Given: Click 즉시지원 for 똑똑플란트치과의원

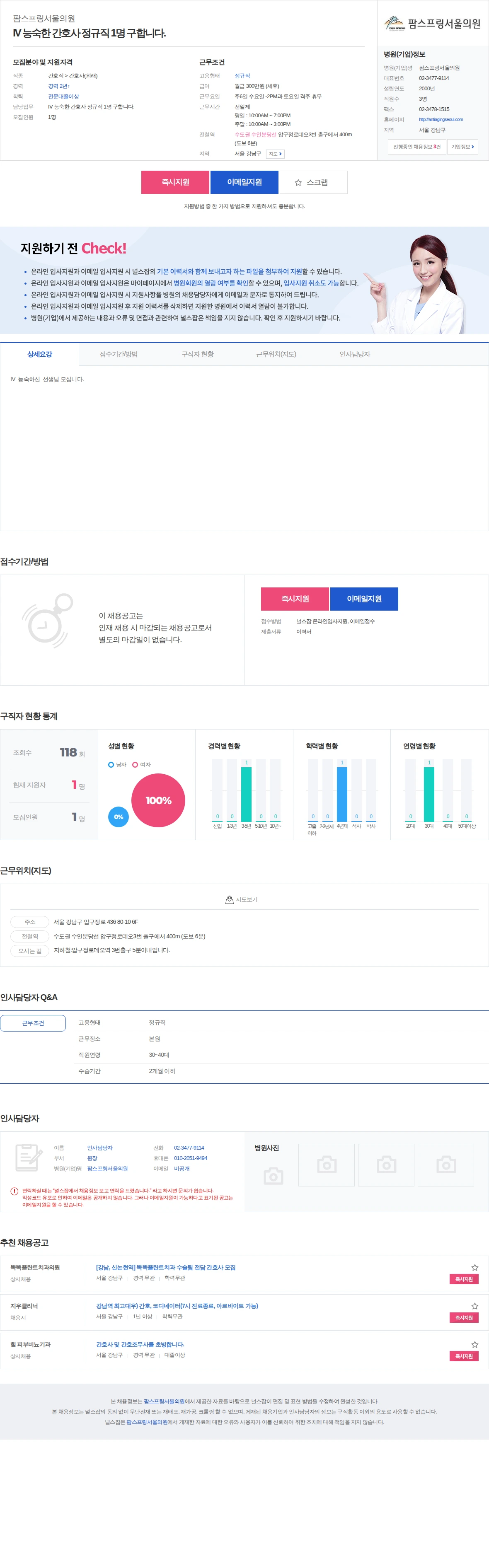Looking at the screenshot, I should click(464, 1279).
